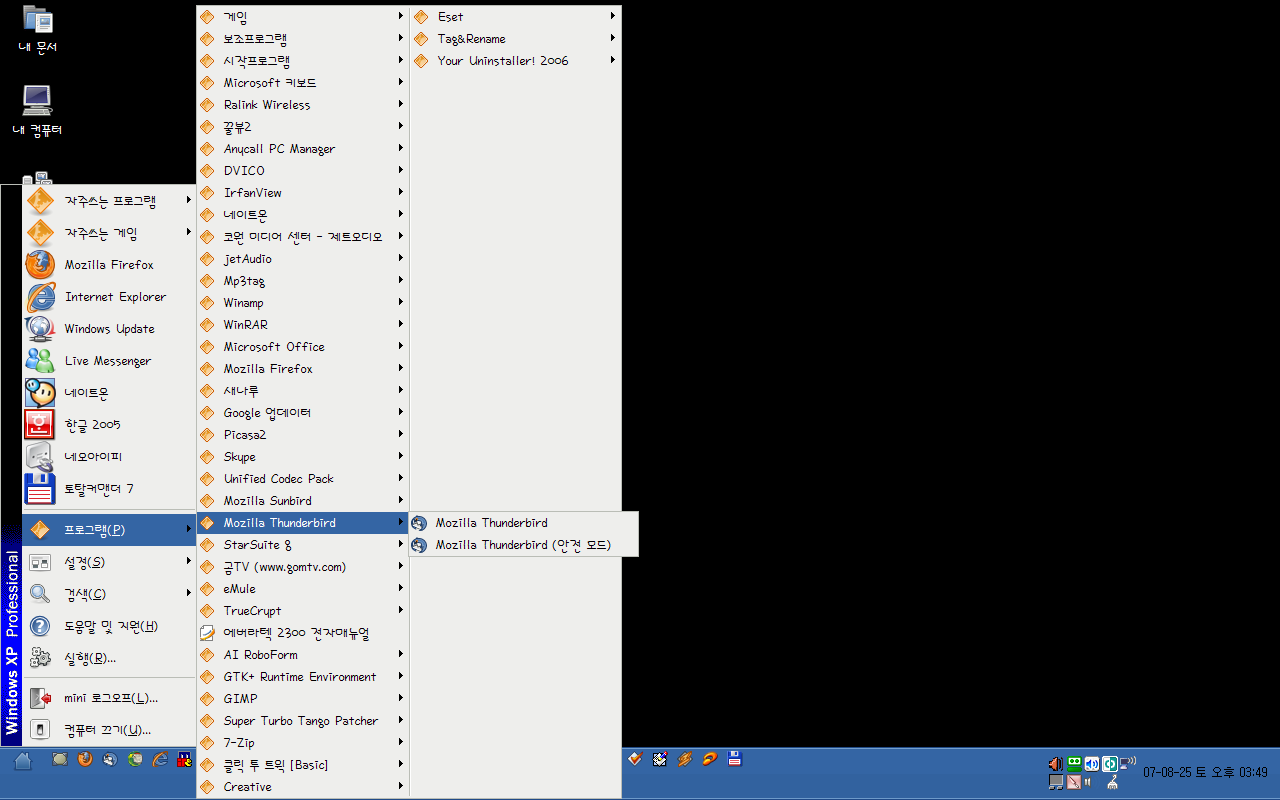Open the Creative program folder
Image resolution: width=1280 pixels, height=800 pixels.
click(303, 787)
